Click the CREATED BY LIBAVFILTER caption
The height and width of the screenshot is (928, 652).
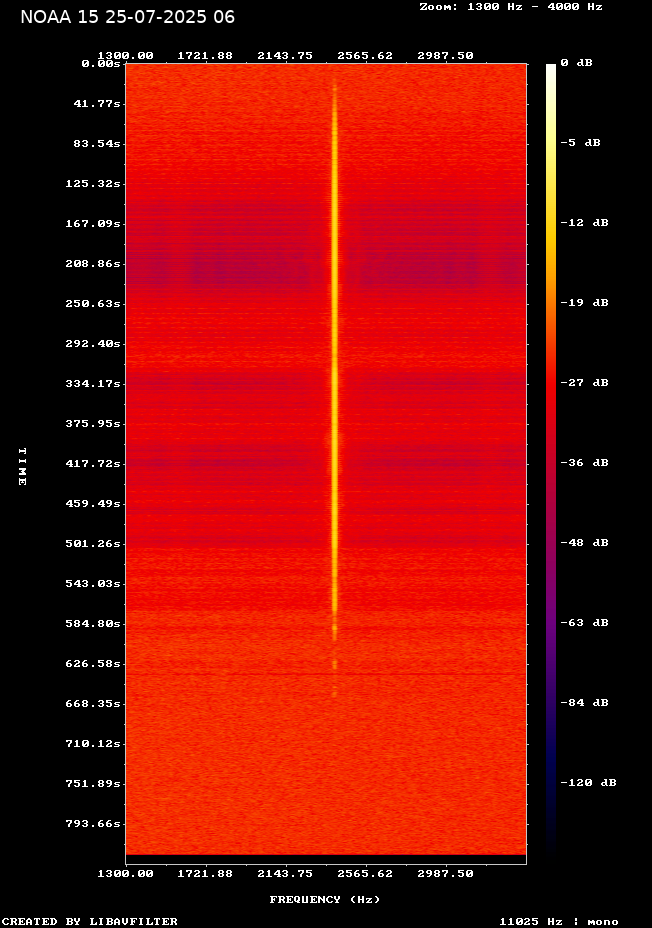(x=89, y=921)
